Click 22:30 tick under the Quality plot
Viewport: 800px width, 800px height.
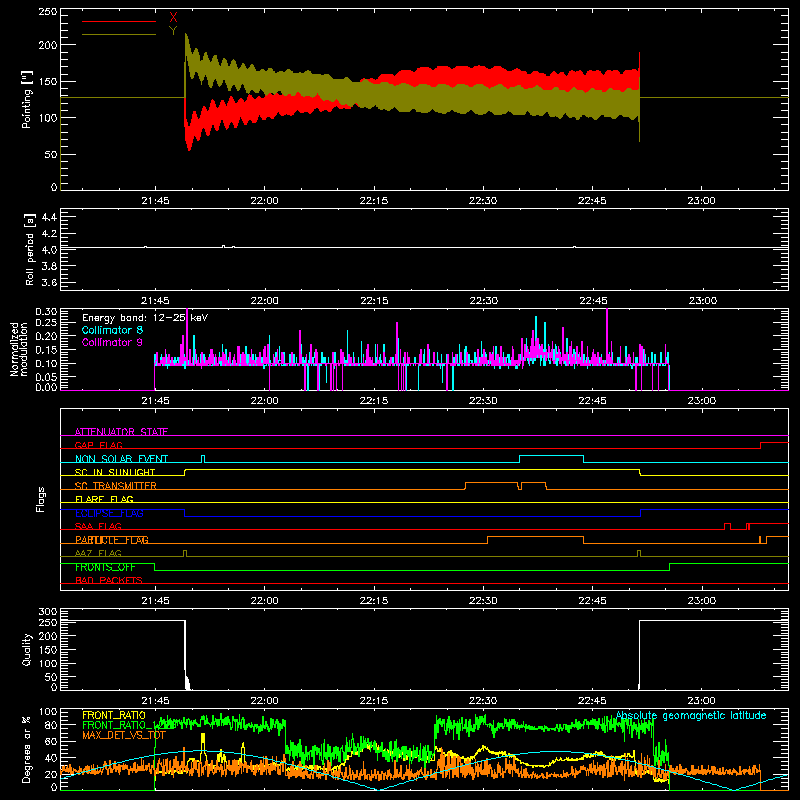pos(483,701)
